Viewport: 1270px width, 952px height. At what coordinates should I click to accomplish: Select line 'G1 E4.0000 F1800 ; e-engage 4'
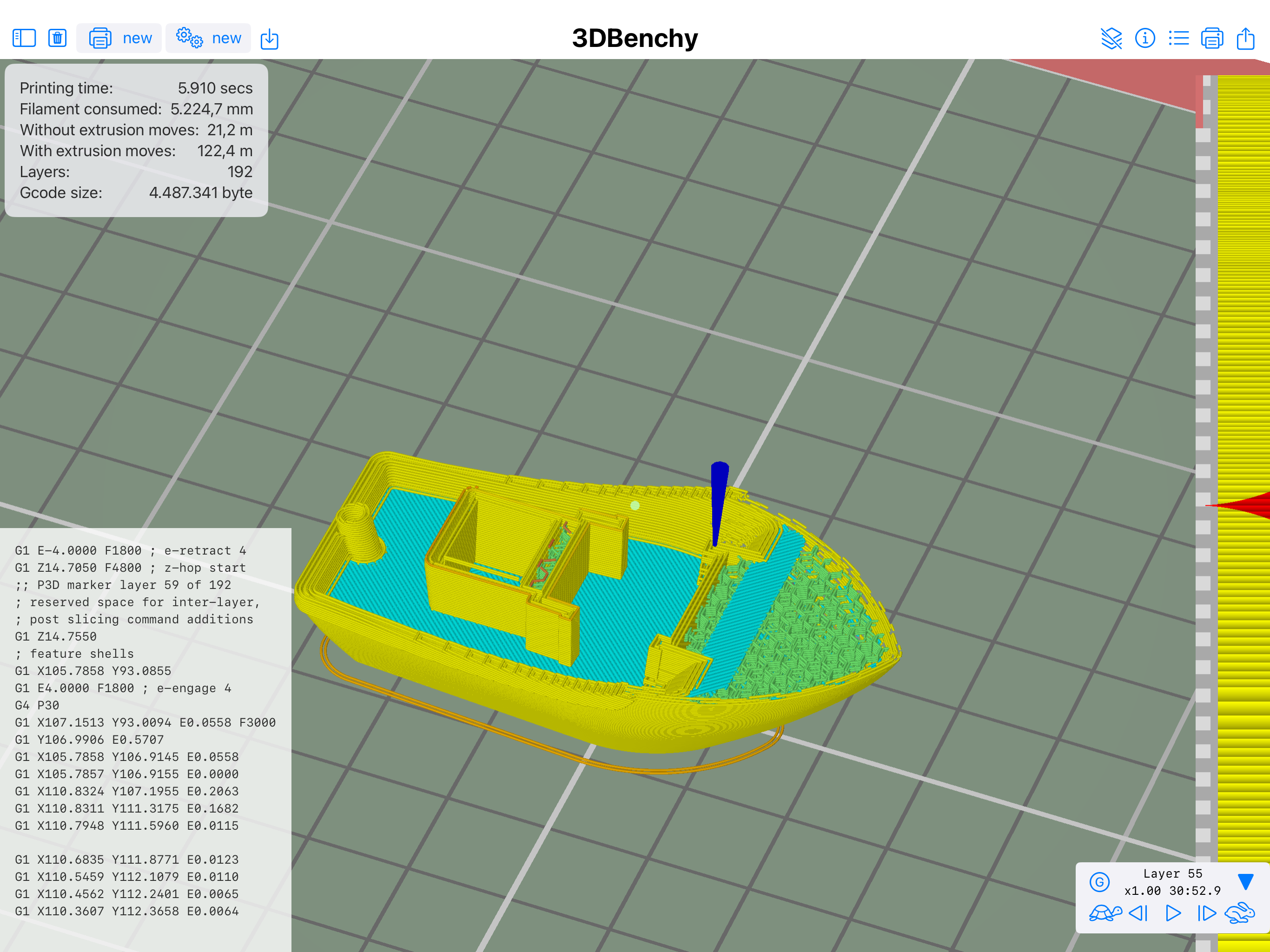click(x=123, y=688)
